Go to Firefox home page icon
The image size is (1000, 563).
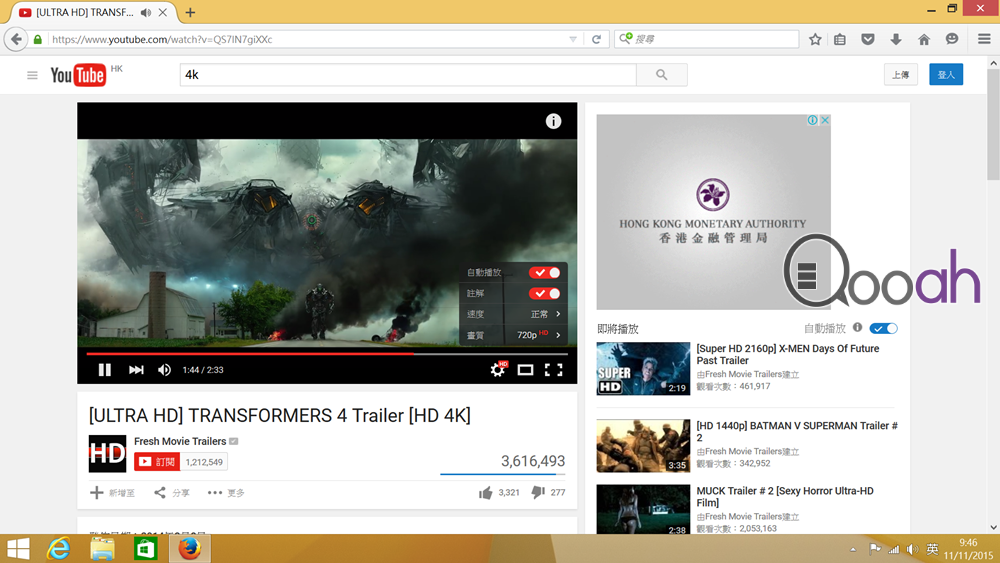pyautogui.click(x=924, y=39)
